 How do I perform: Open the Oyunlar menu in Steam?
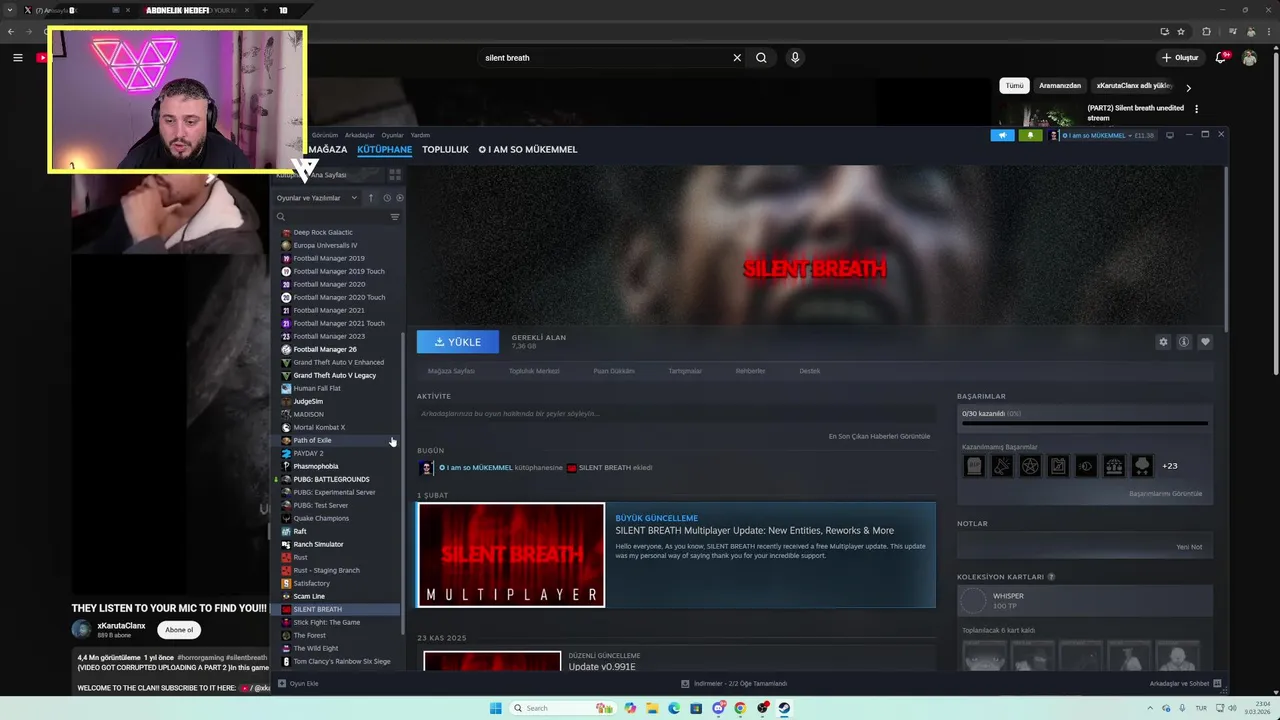tap(392, 135)
